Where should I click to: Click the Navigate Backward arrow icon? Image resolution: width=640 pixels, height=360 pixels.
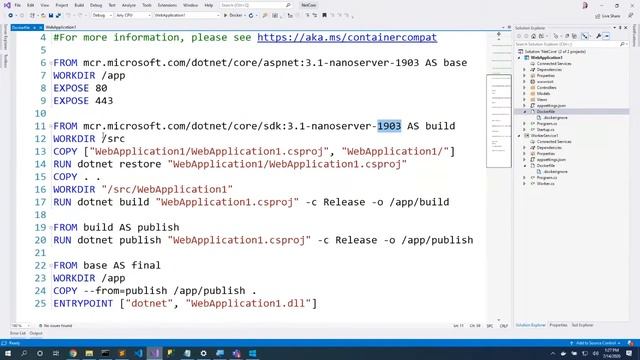[11, 16]
